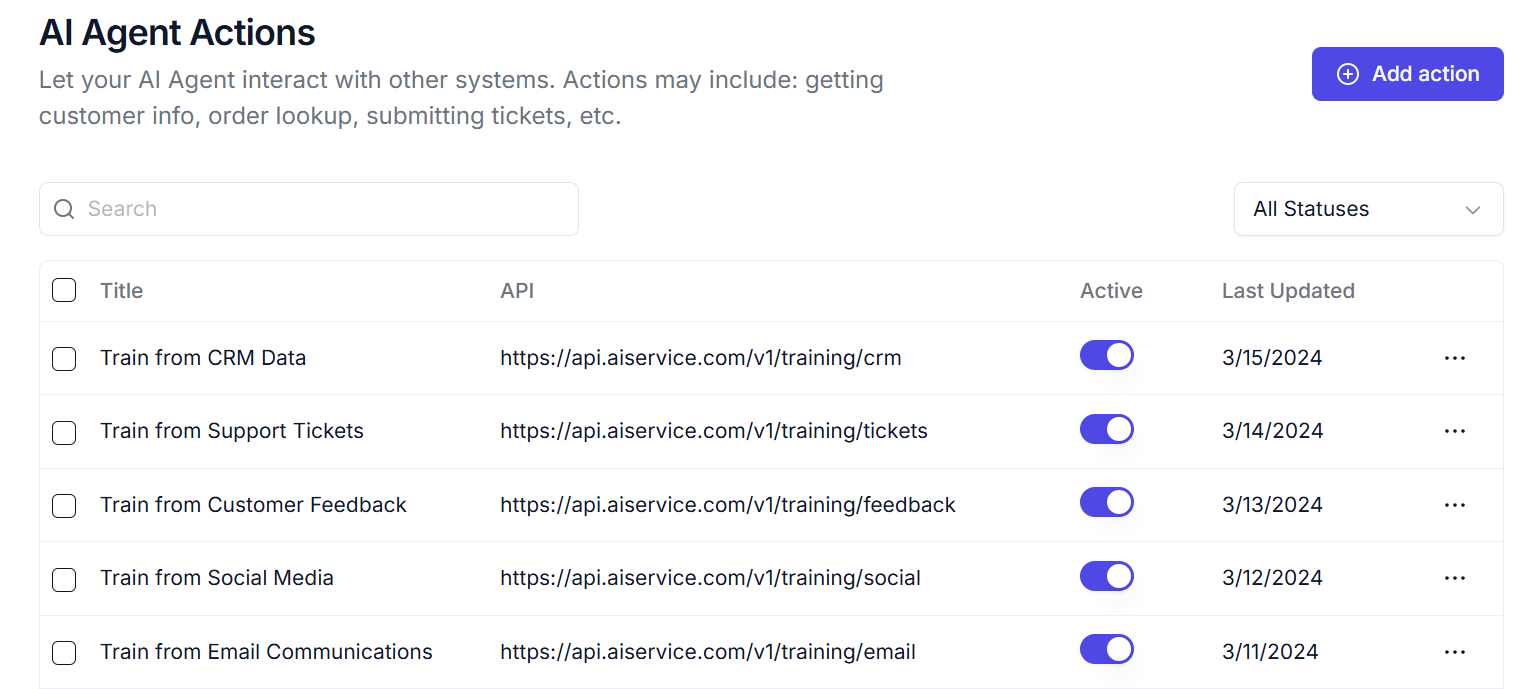The height and width of the screenshot is (689, 1523).
Task: Switch off the Customer Feedback active toggle
Action: coord(1106,502)
